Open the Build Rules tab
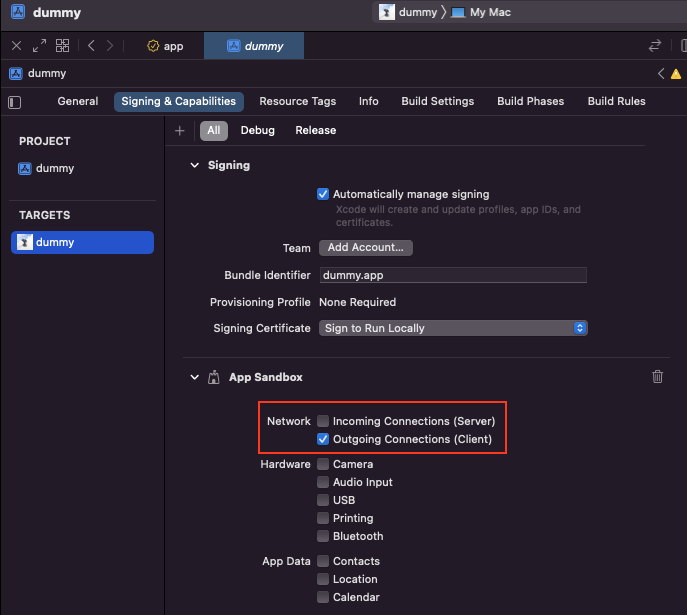The image size is (687, 615). click(616, 102)
